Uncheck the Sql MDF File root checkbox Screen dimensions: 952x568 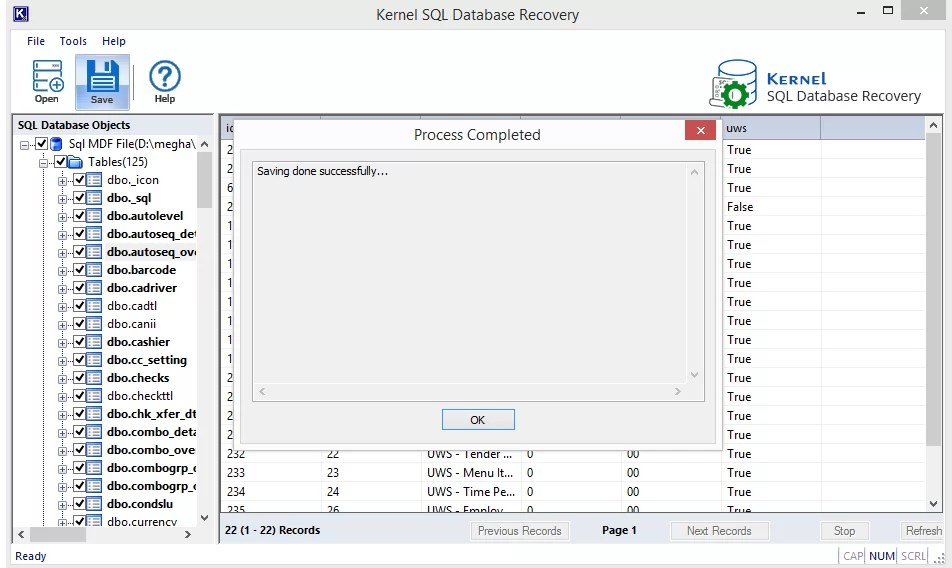point(41,144)
